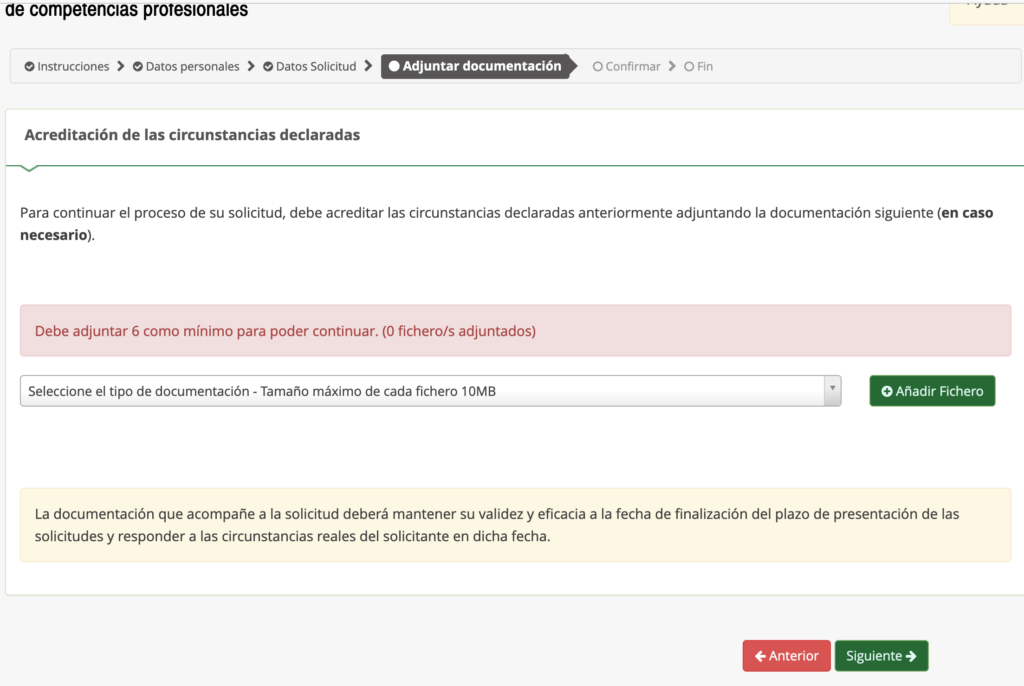Click the left arrow icon in Anterior
This screenshot has width=1024, height=686.
pyautogui.click(x=760, y=656)
